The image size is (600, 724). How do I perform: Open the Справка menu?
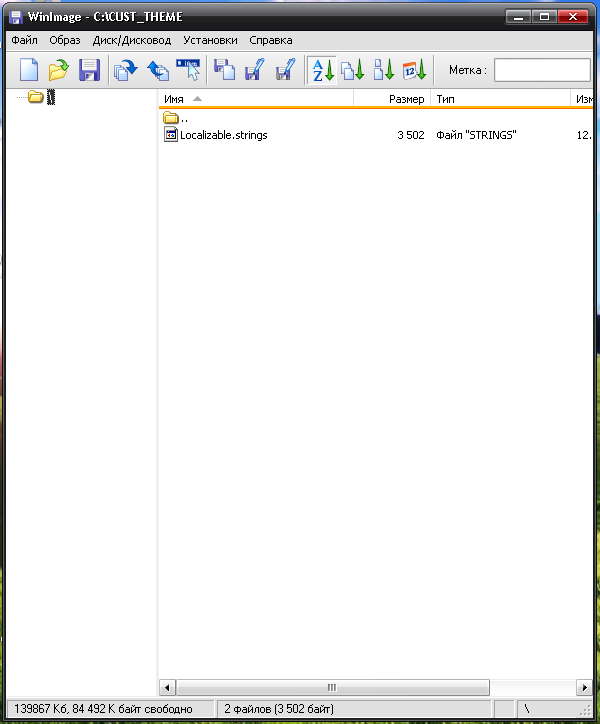point(271,40)
